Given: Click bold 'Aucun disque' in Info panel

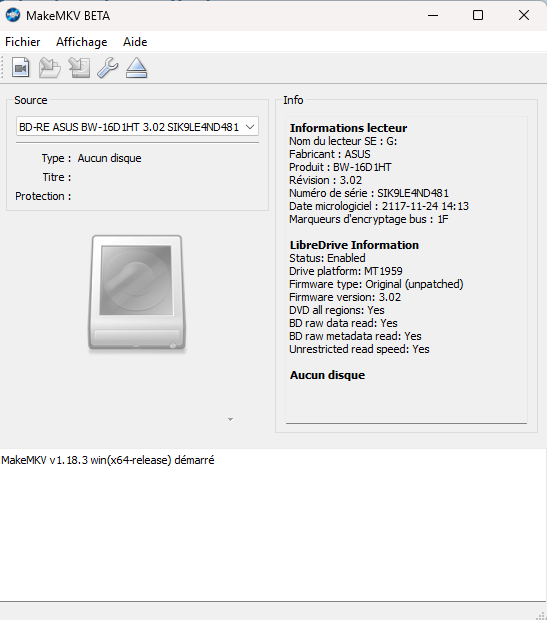Looking at the screenshot, I should [327, 375].
